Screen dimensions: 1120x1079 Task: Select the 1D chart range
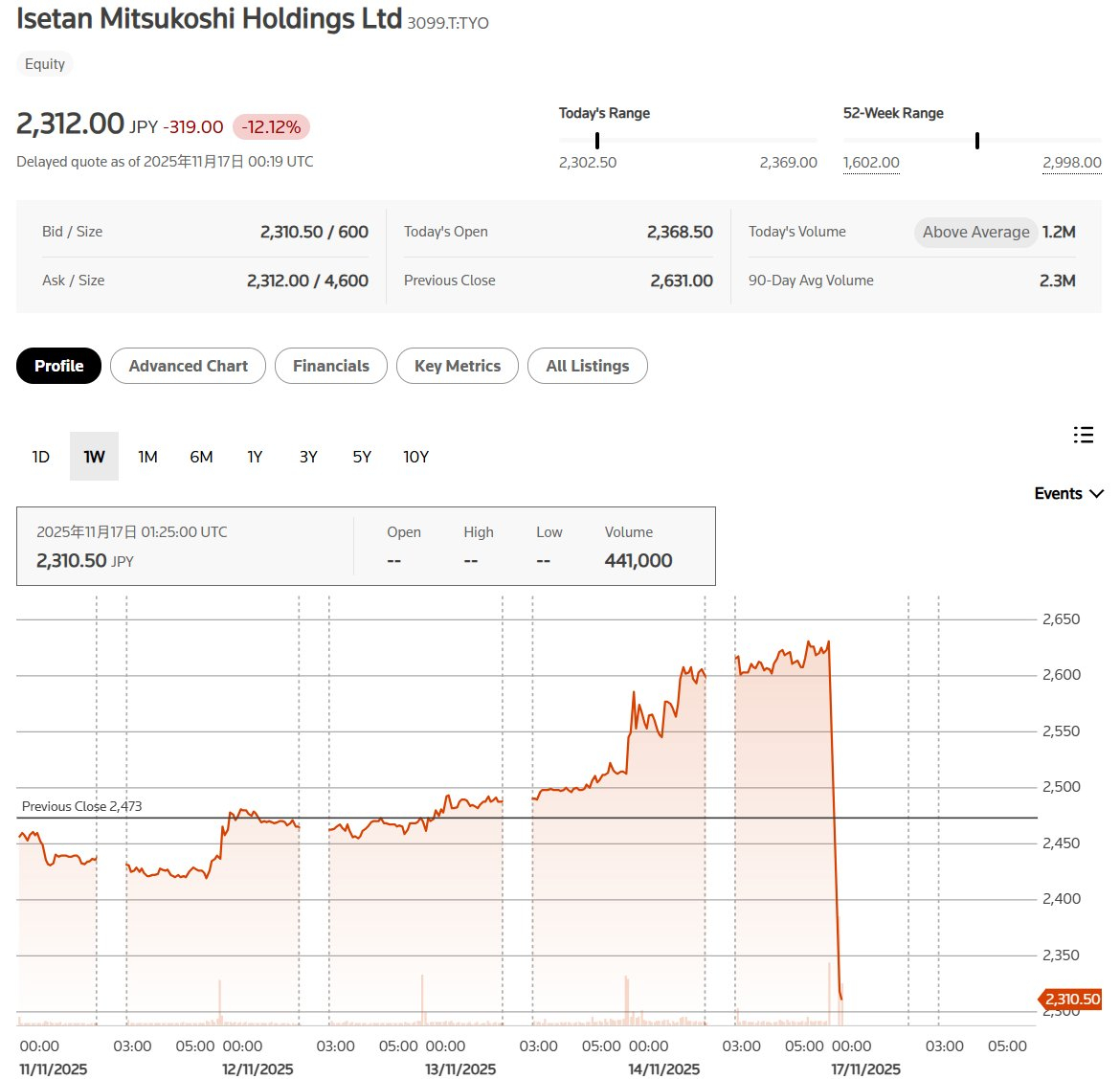click(41, 457)
